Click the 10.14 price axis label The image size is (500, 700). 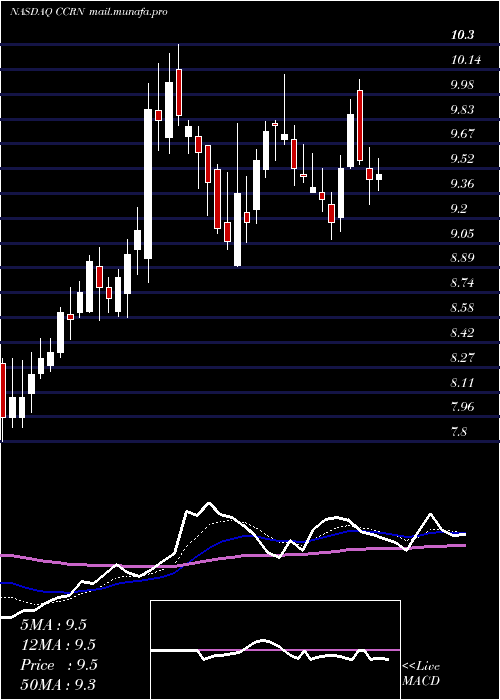[x=466, y=60]
